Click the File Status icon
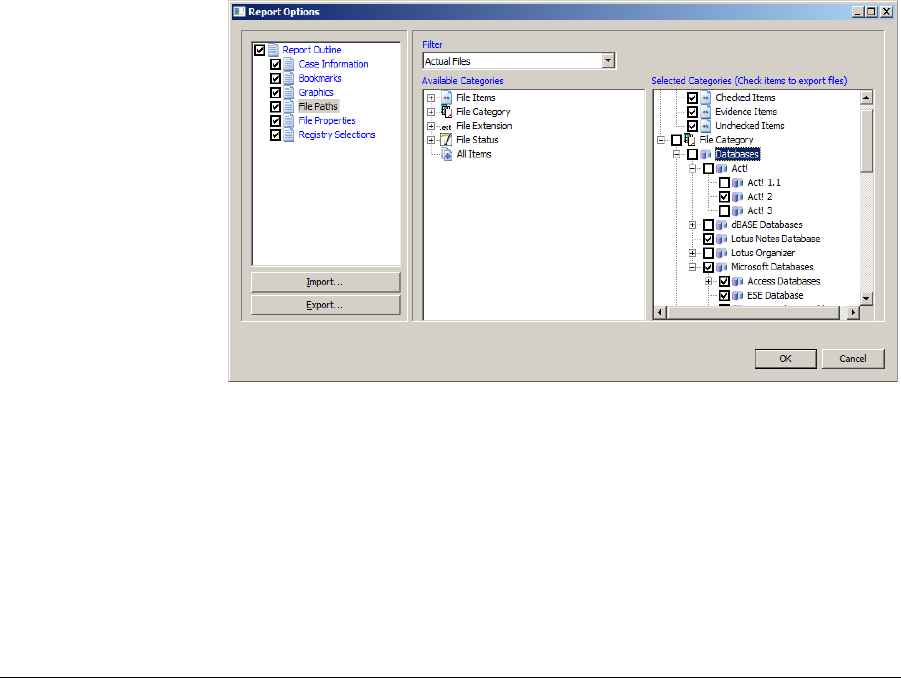This screenshot has width=901, height=678. [x=446, y=140]
